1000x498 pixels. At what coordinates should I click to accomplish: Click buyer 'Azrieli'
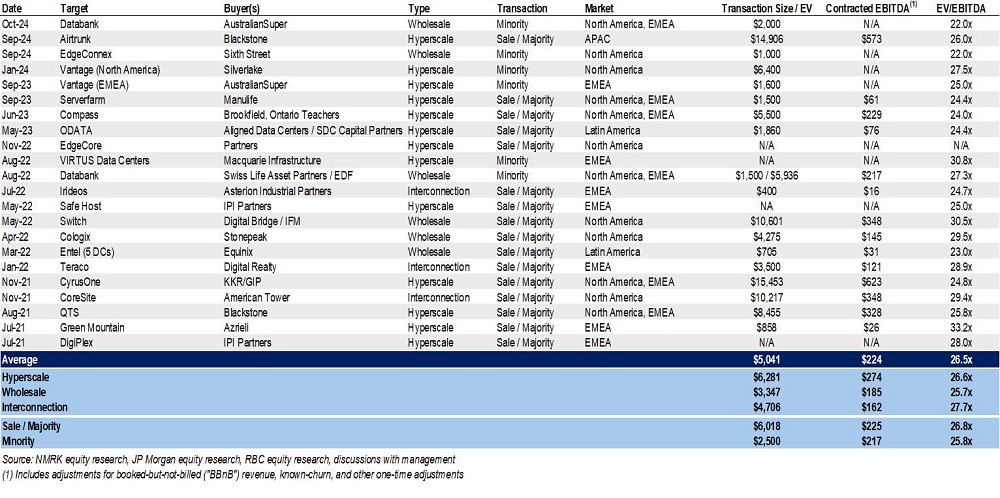click(x=238, y=328)
